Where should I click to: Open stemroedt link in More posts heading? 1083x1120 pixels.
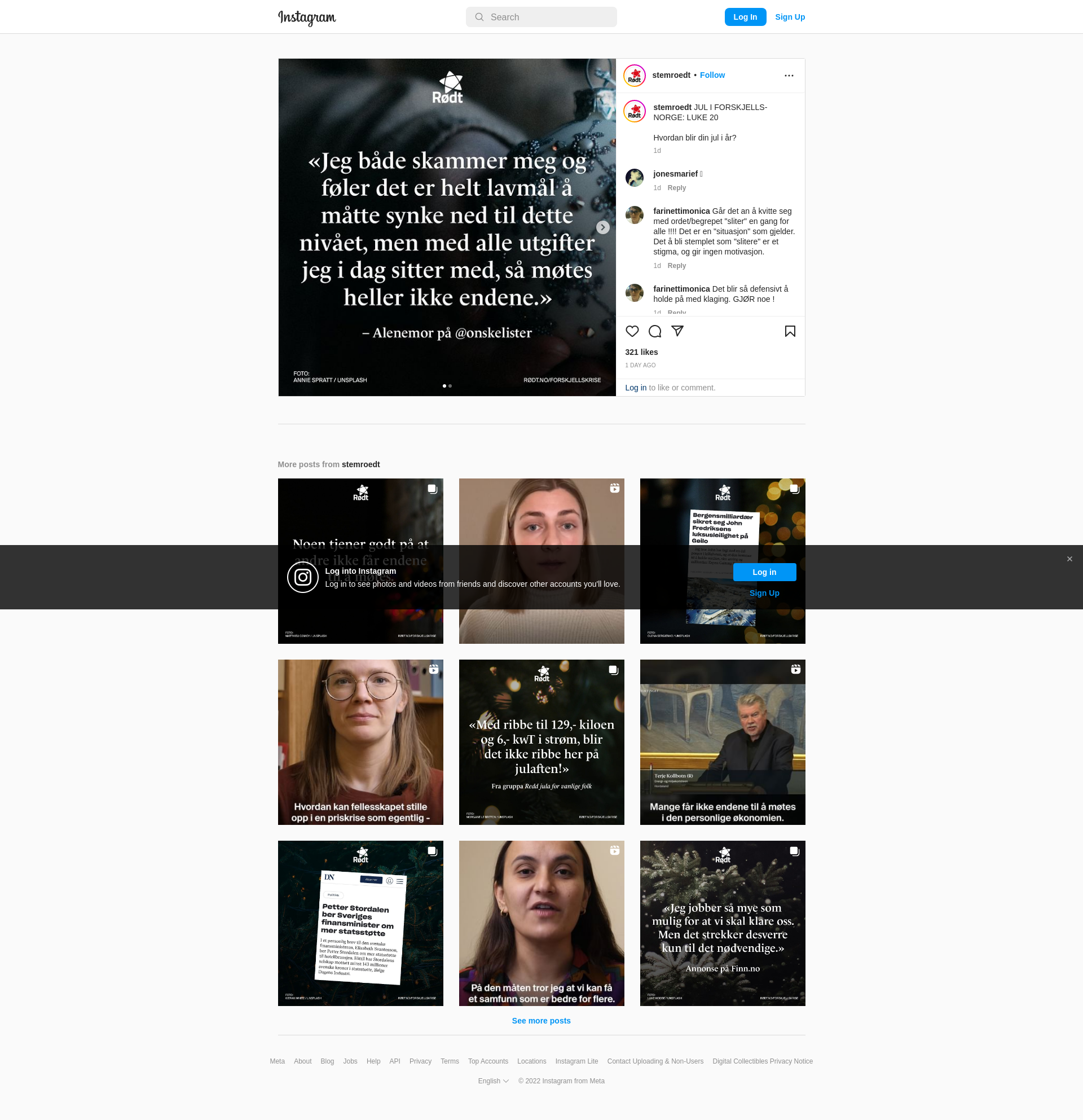pos(360,464)
